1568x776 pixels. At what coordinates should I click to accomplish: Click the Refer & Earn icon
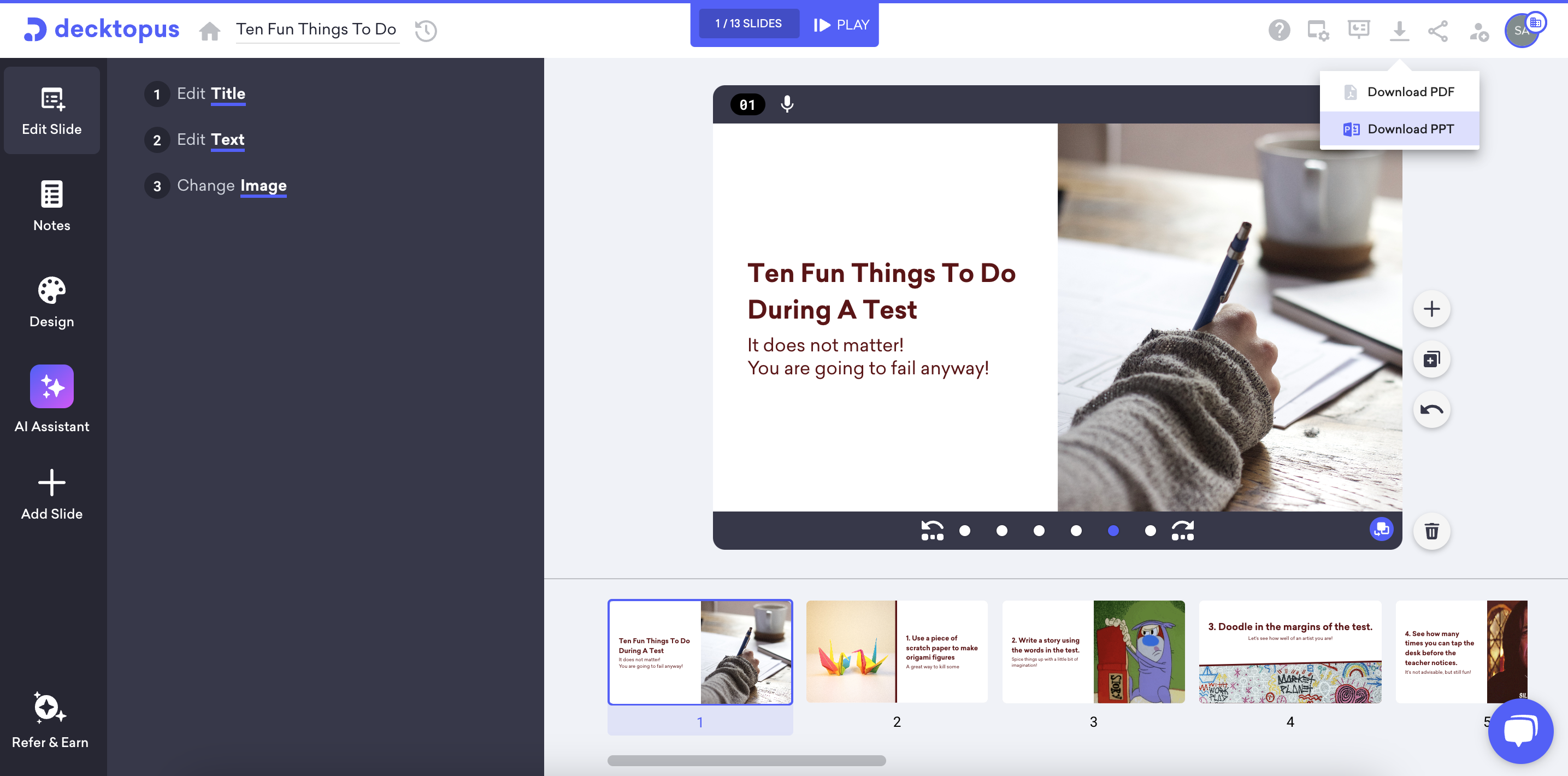[x=50, y=725]
